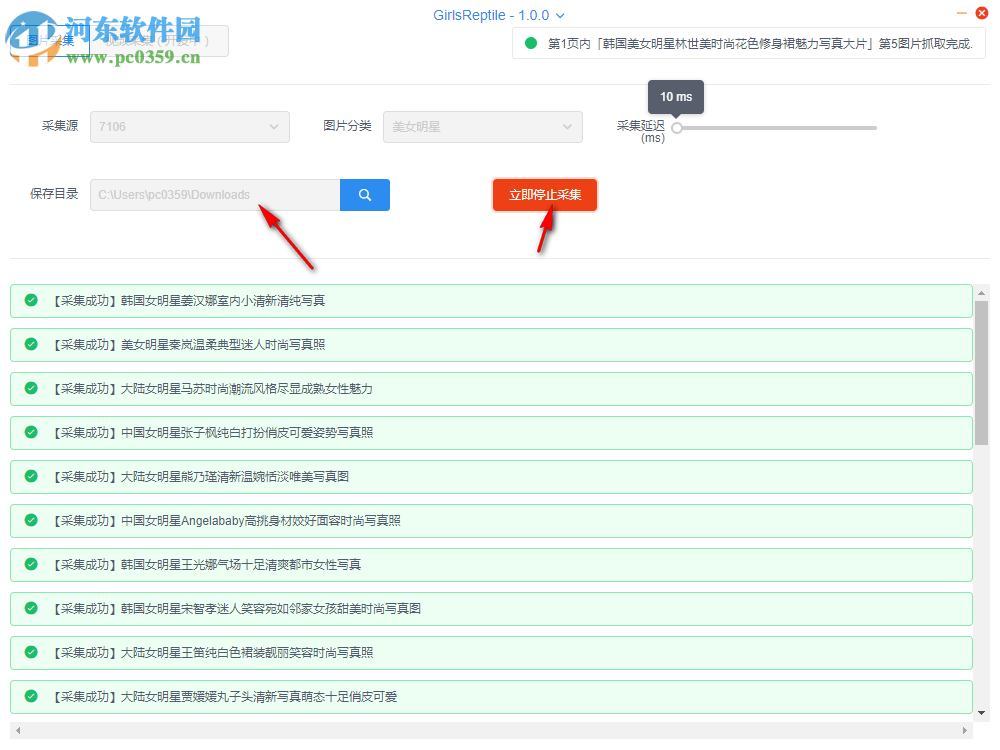The height and width of the screenshot is (750, 1000).
Task: Click the left arrow of horizontal scrollbar
Action: click(17, 730)
